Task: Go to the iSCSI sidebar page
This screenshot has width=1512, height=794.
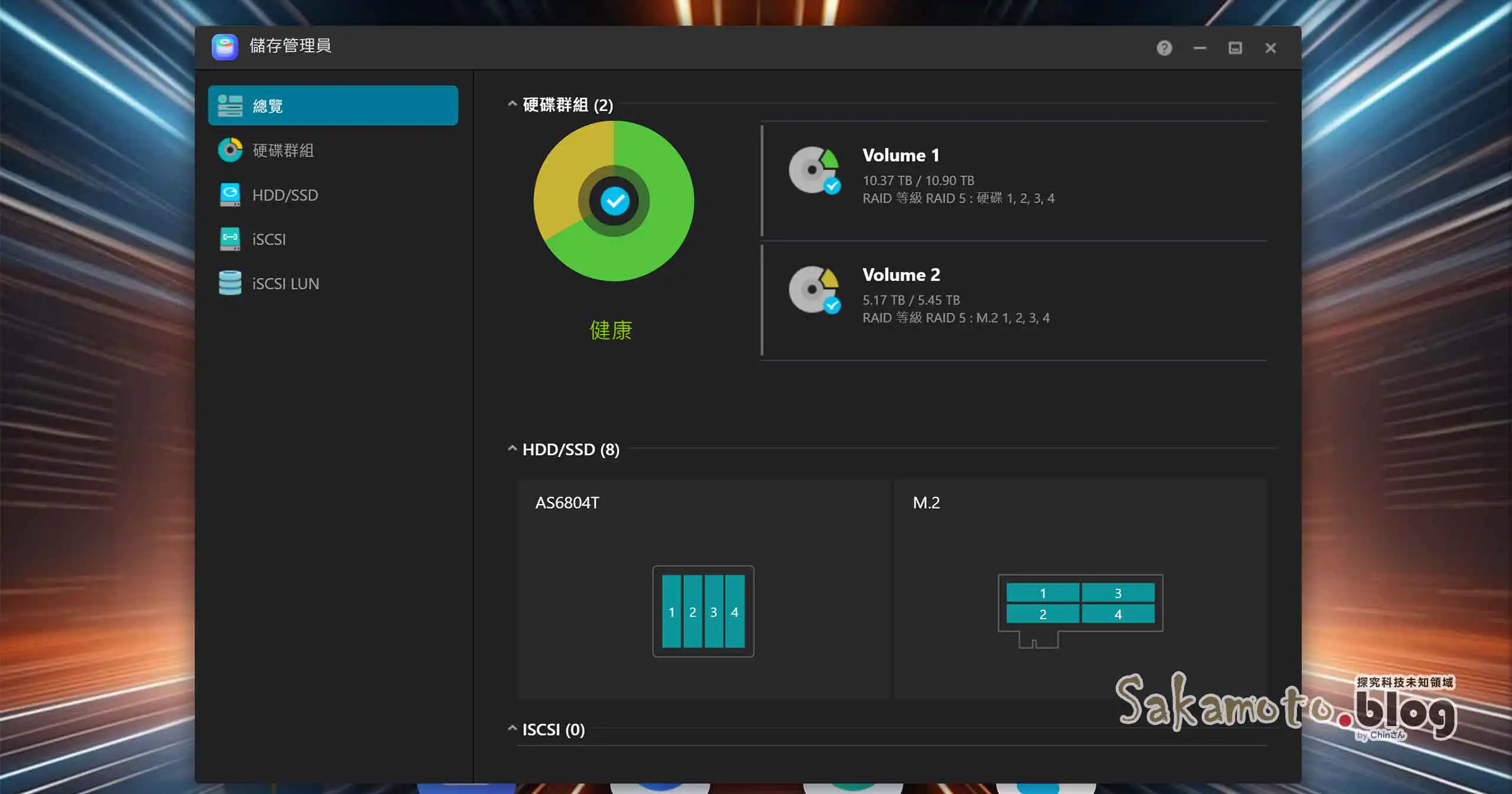Action: click(x=269, y=239)
